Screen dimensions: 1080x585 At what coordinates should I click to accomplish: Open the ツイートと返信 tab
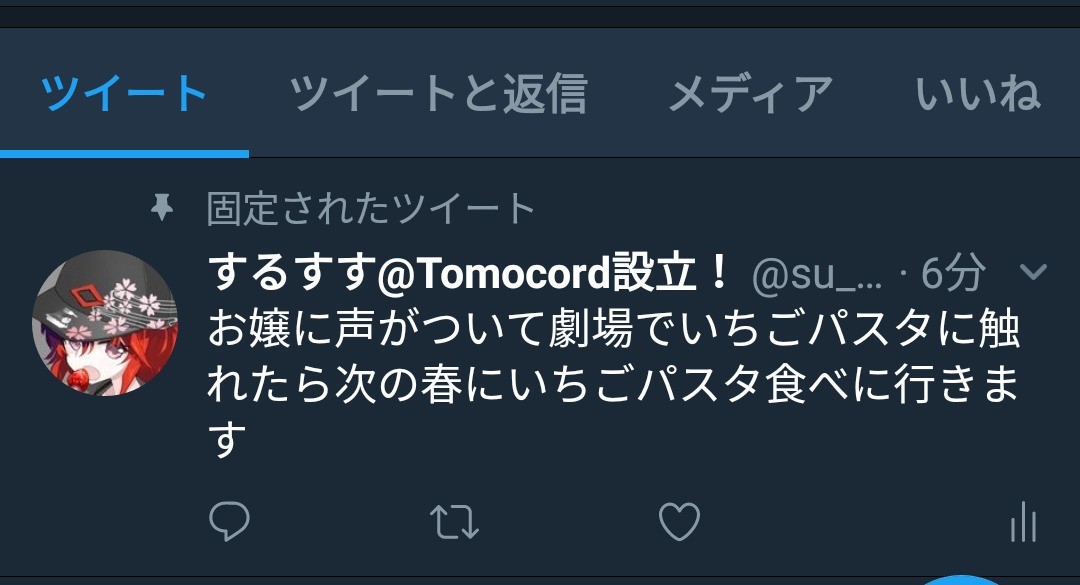[x=438, y=92]
